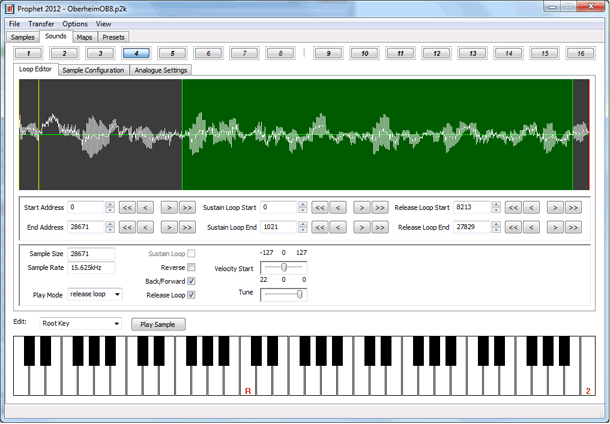Click the fast-forward button for End Address

pos(187,228)
